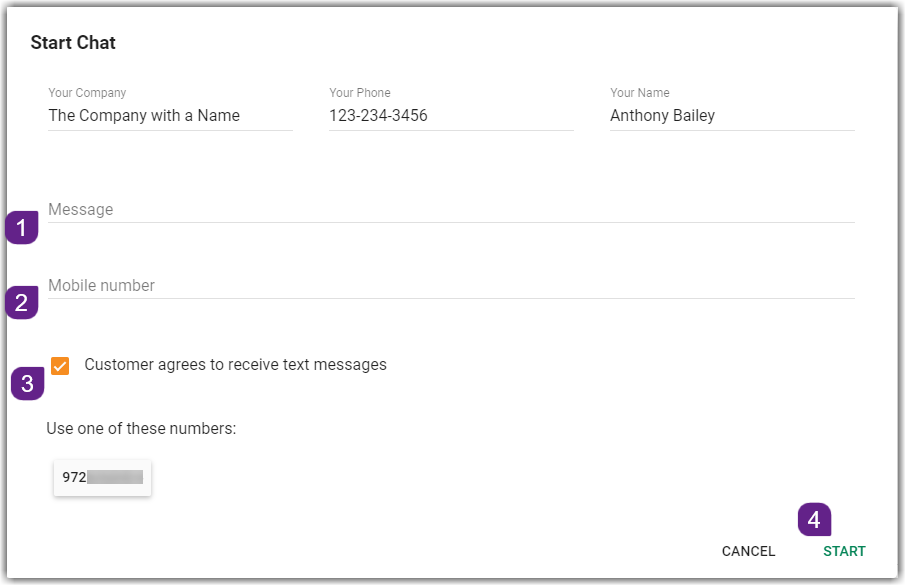Click the START button

click(x=844, y=551)
